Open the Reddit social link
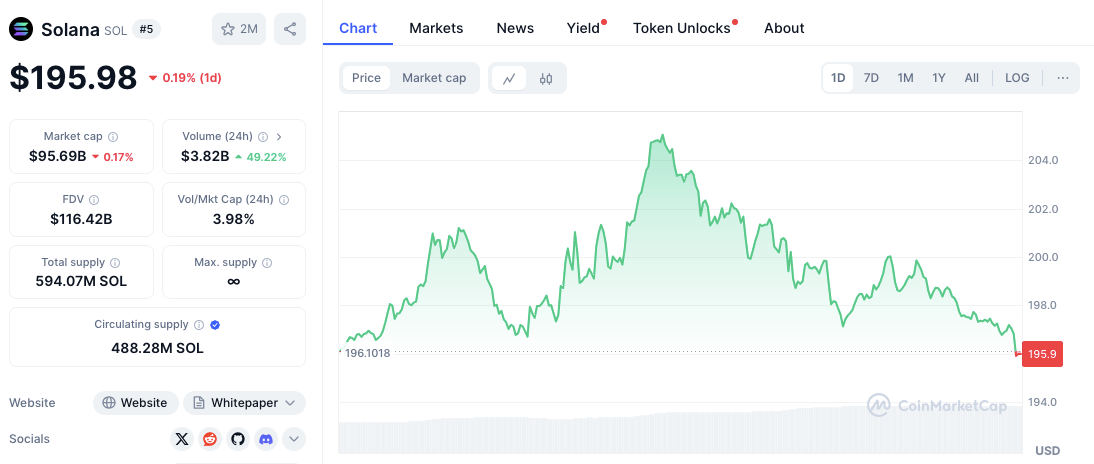 click(210, 438)
